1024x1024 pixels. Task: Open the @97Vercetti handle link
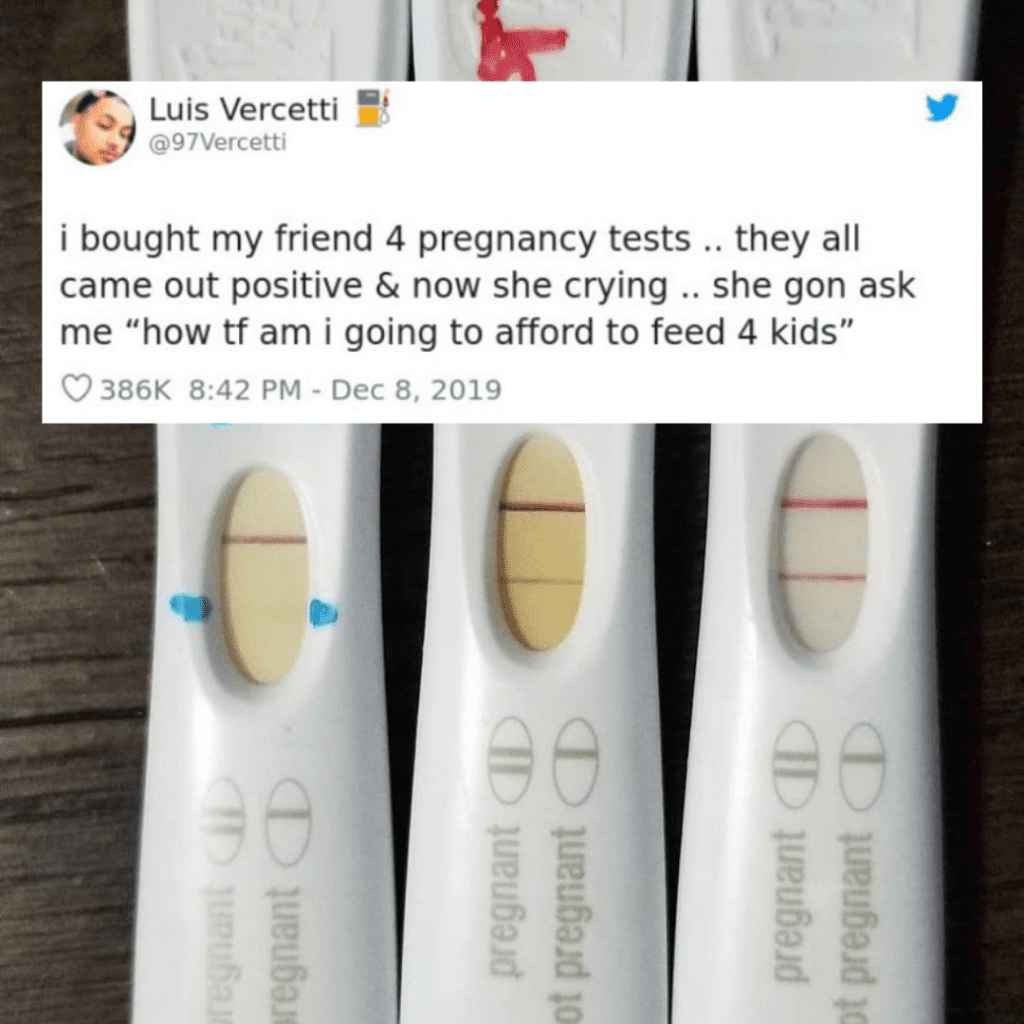tap(217, 142)
